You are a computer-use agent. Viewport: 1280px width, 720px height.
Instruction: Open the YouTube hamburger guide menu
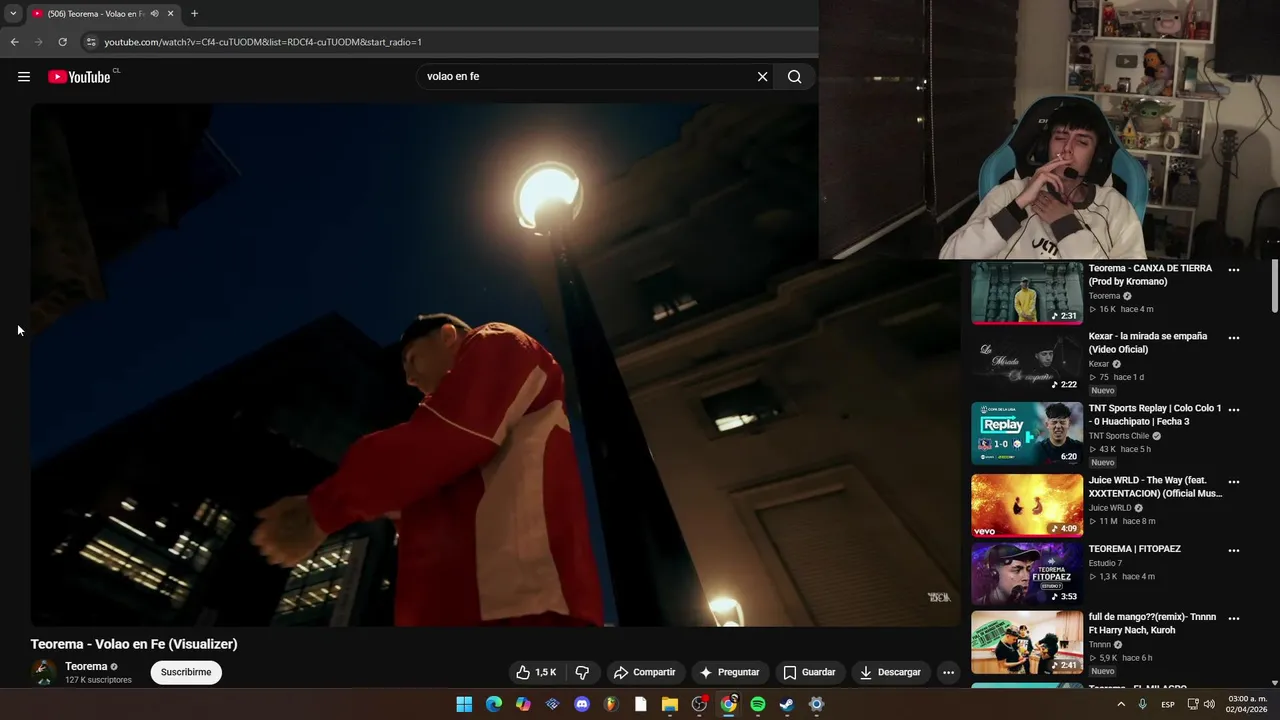24,77
